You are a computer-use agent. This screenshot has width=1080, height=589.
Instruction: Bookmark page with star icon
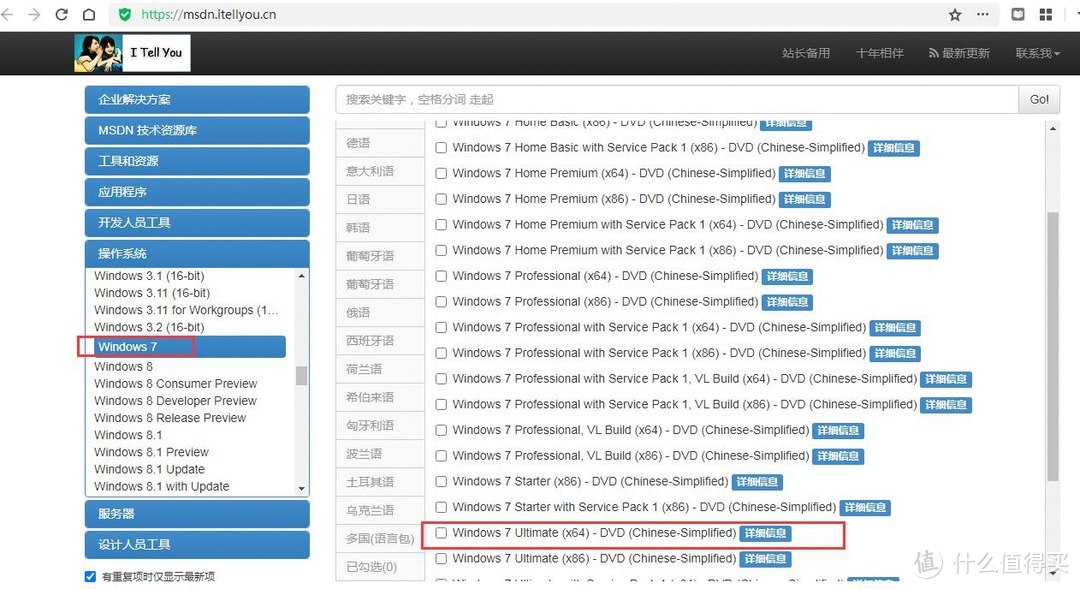(x=955, y=14)
